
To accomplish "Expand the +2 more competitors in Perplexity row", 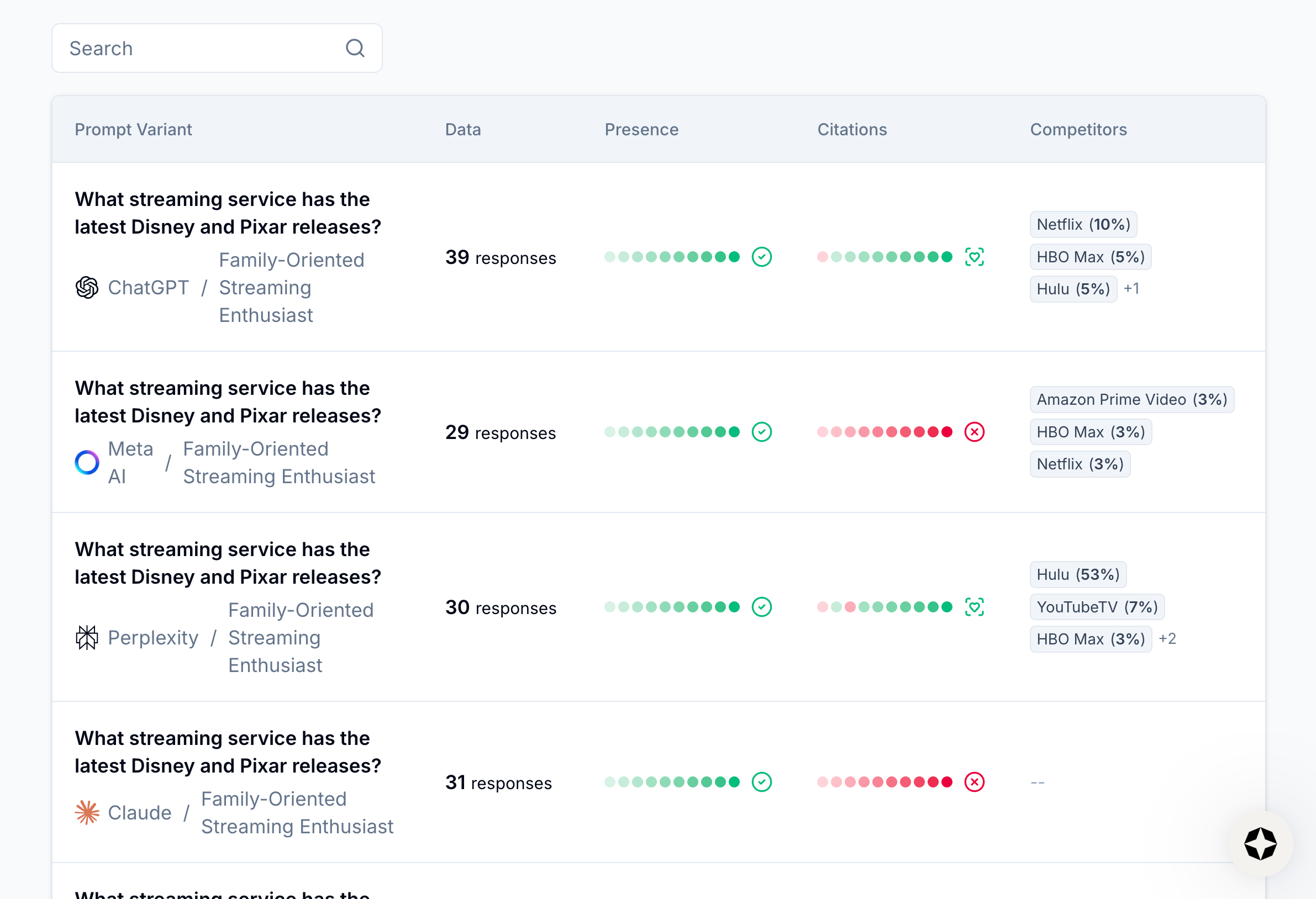I will click(1167, 638).
